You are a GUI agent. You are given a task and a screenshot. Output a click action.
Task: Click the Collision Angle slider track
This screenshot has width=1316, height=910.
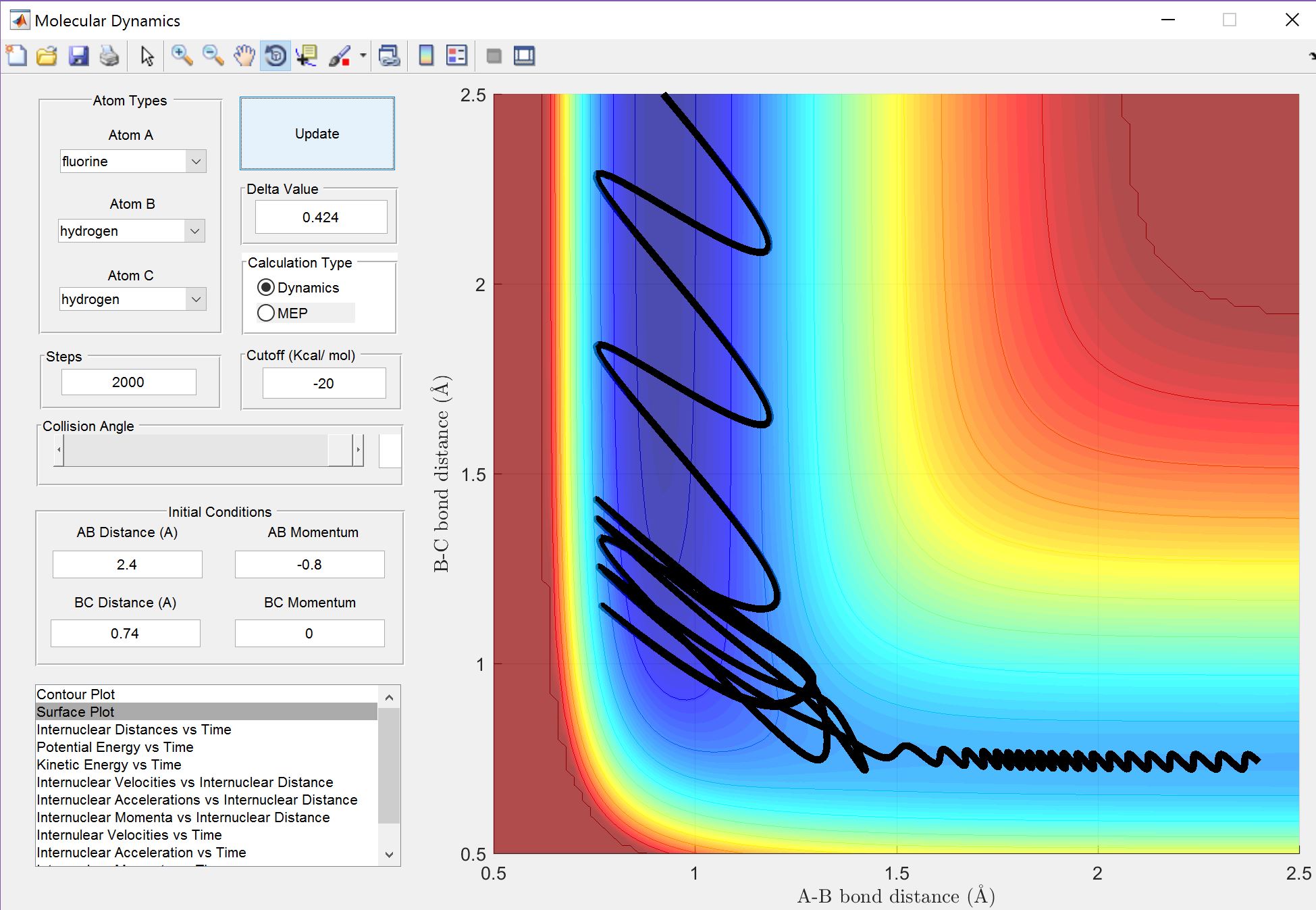coord(196,450)
